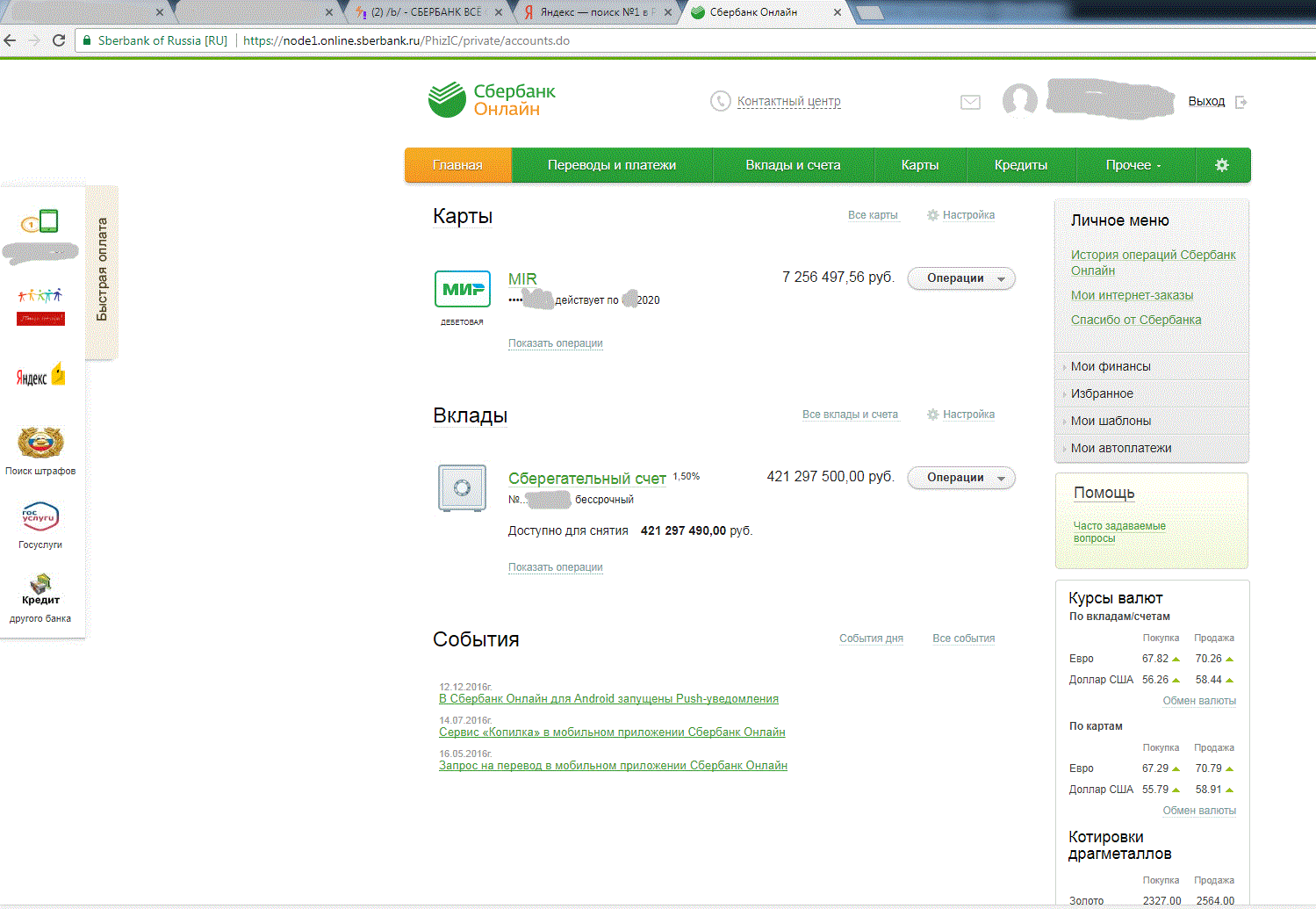Open Запрос на перевод news item
1316x909 pixels.
click(613, 766)
